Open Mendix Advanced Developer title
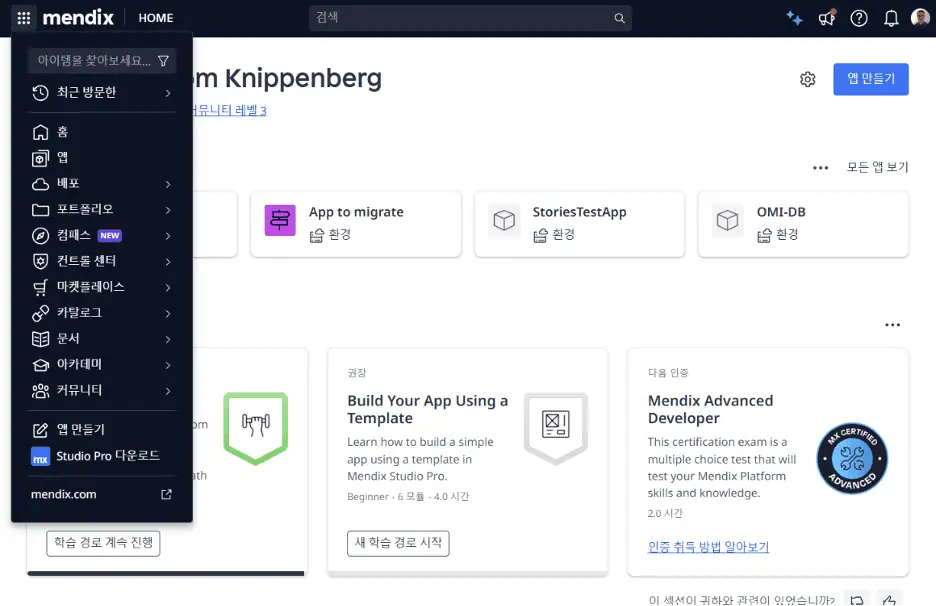This screenshot has width=936, height=606. [710, 410]
